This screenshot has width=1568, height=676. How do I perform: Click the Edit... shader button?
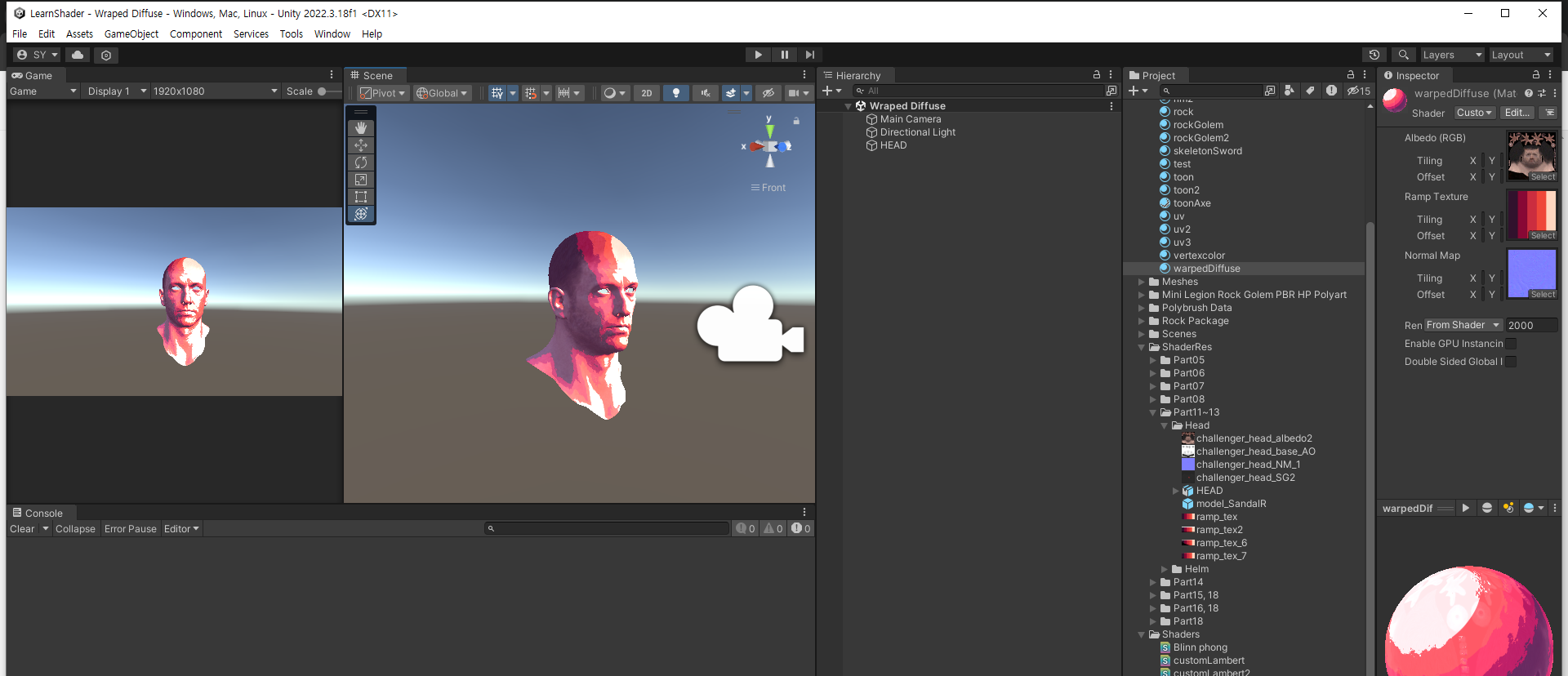point(1517,113)
